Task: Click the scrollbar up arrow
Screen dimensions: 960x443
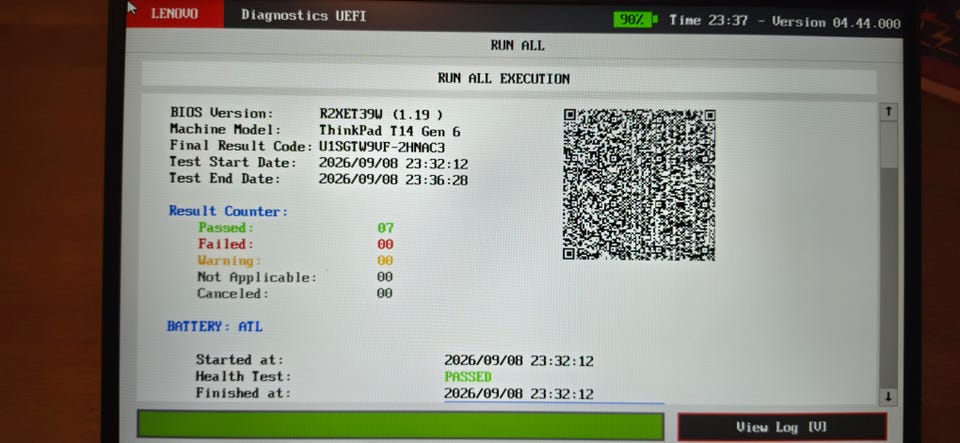Action: 888,112
